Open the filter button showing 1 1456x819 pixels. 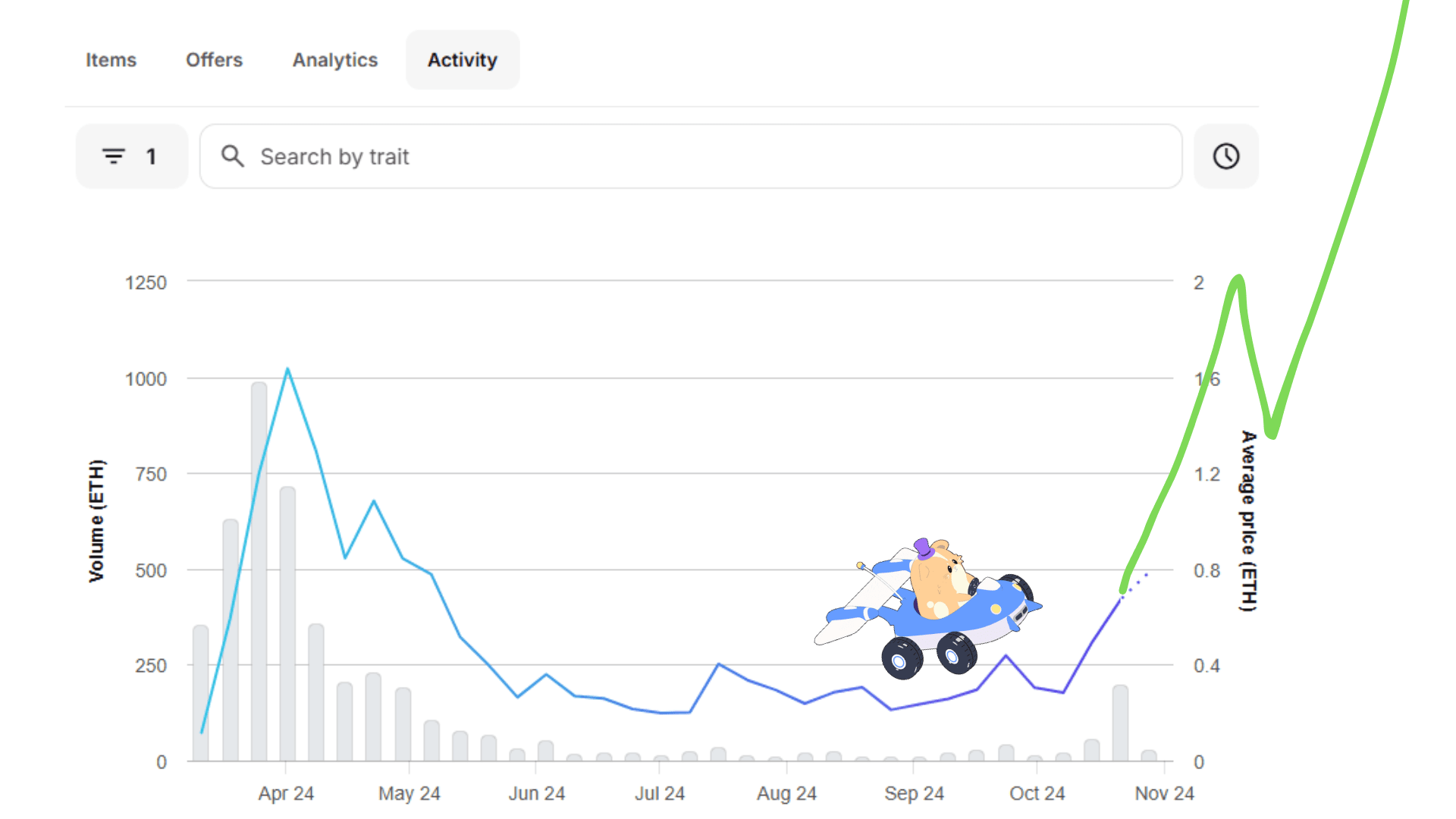131,156
